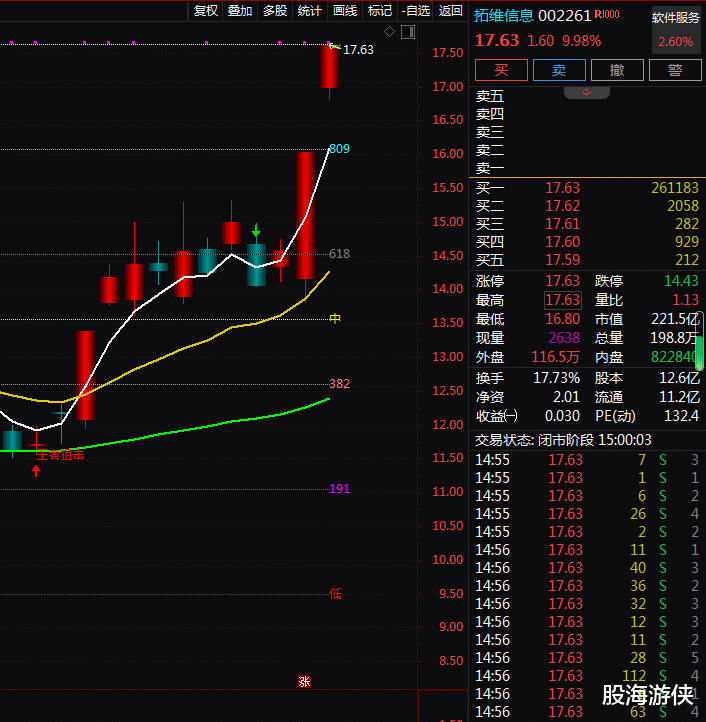Click the 14:55 trade row with volume 26
706x722 pixels.
click(587, 514)
